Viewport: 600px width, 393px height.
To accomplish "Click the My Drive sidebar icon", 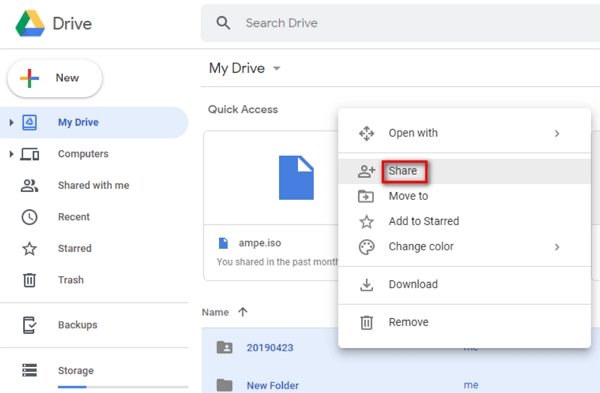I will [x=29, y=122].
